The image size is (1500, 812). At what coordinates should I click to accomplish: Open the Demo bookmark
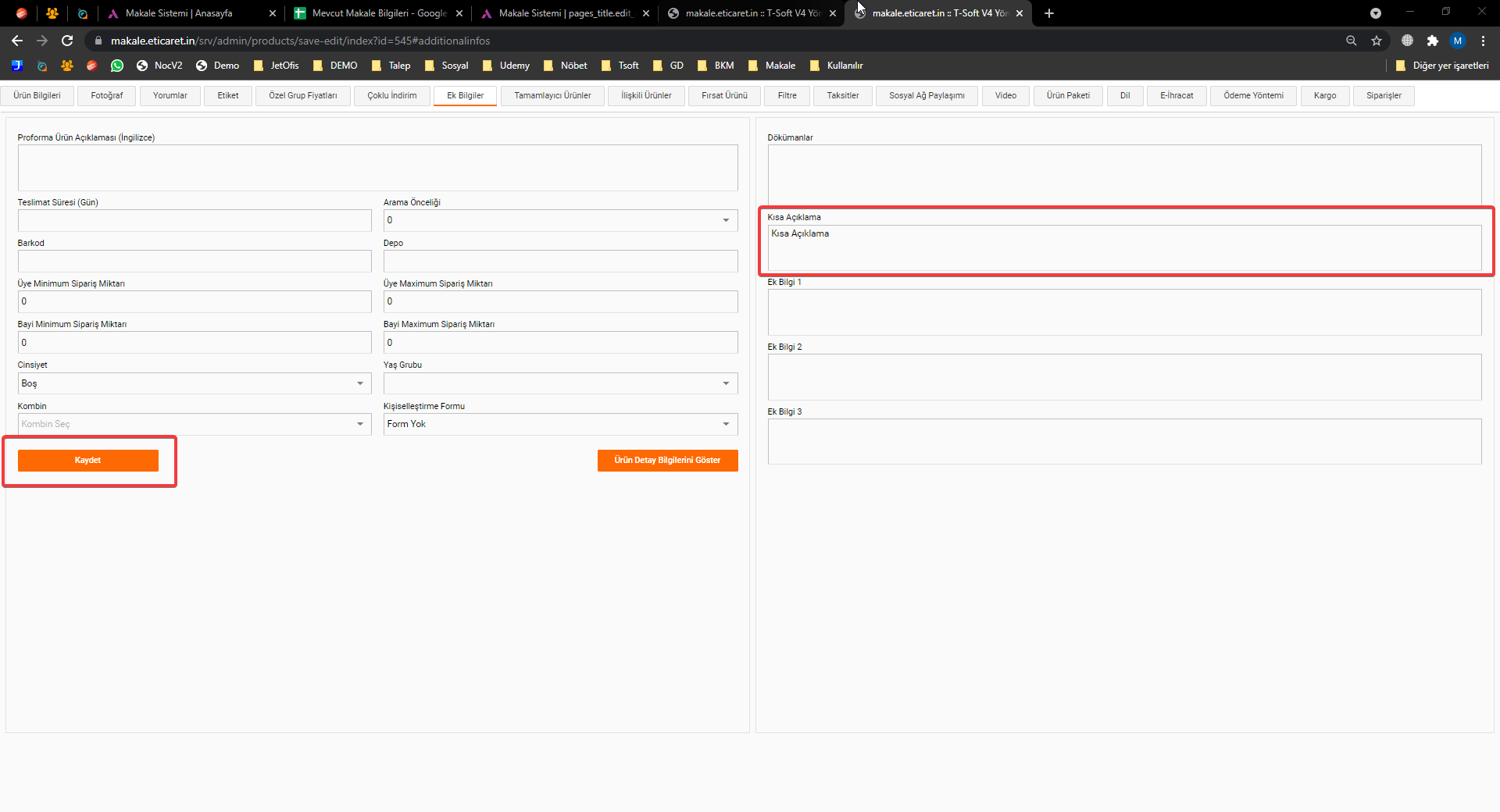218,66
